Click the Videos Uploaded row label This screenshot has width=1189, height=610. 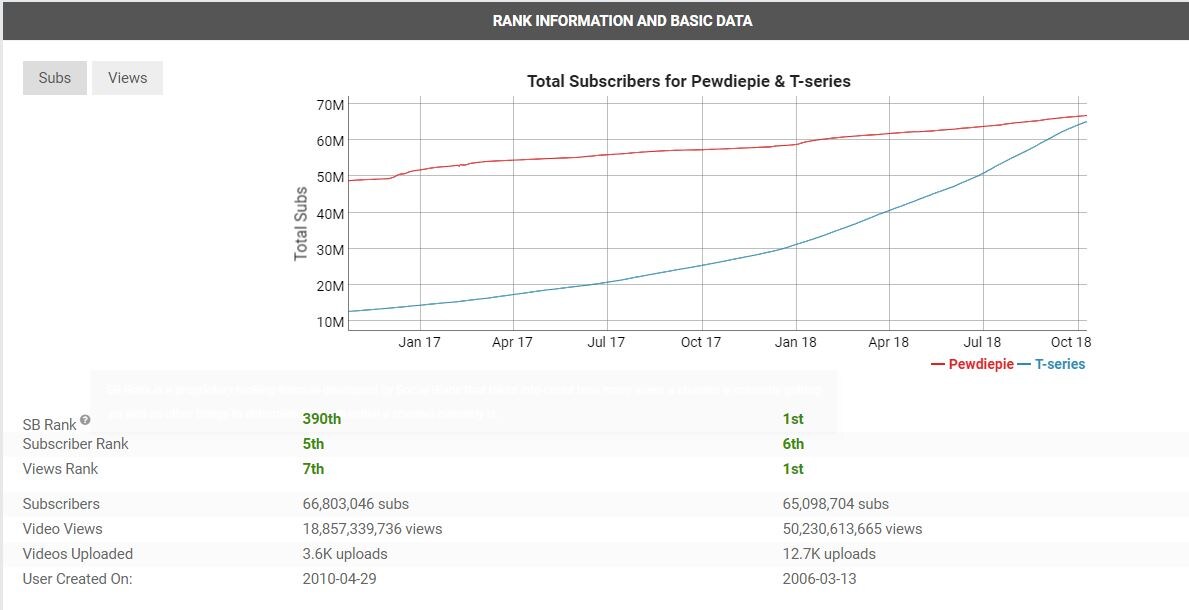[x=77, y=554]
